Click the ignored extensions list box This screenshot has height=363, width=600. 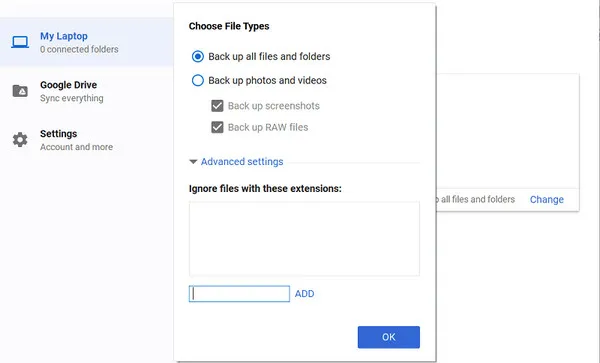coord(304,239)
